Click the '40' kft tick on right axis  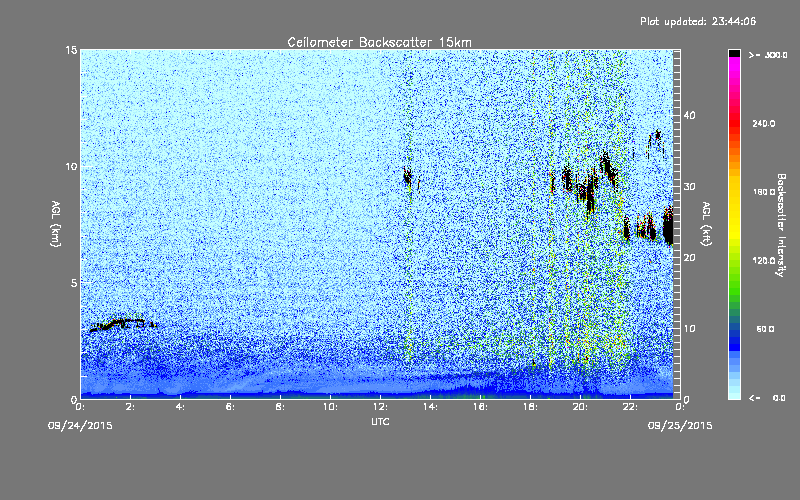pyautogui.click(x=689, y=115)
